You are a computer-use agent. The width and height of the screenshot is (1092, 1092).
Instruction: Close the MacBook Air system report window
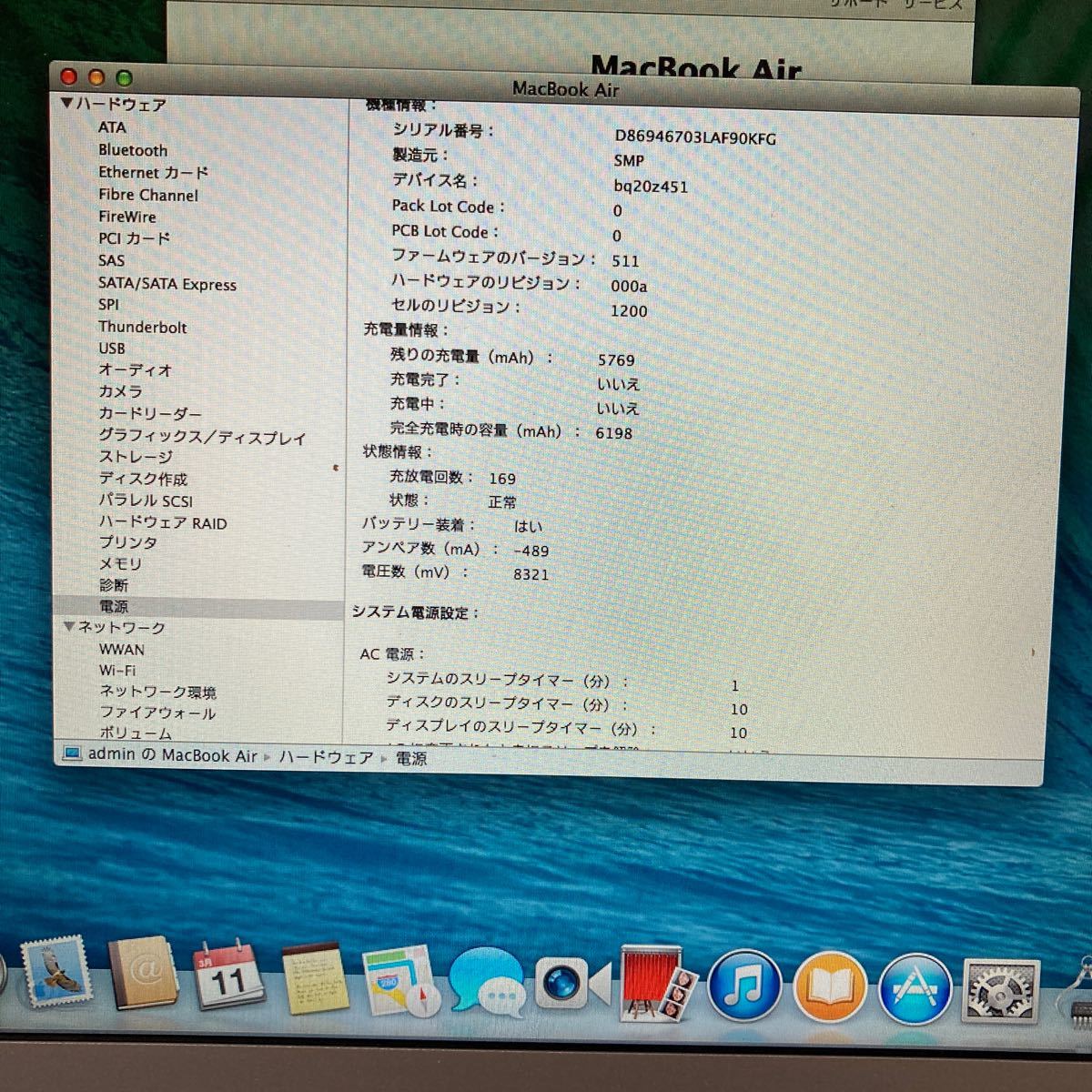[68, 76]
